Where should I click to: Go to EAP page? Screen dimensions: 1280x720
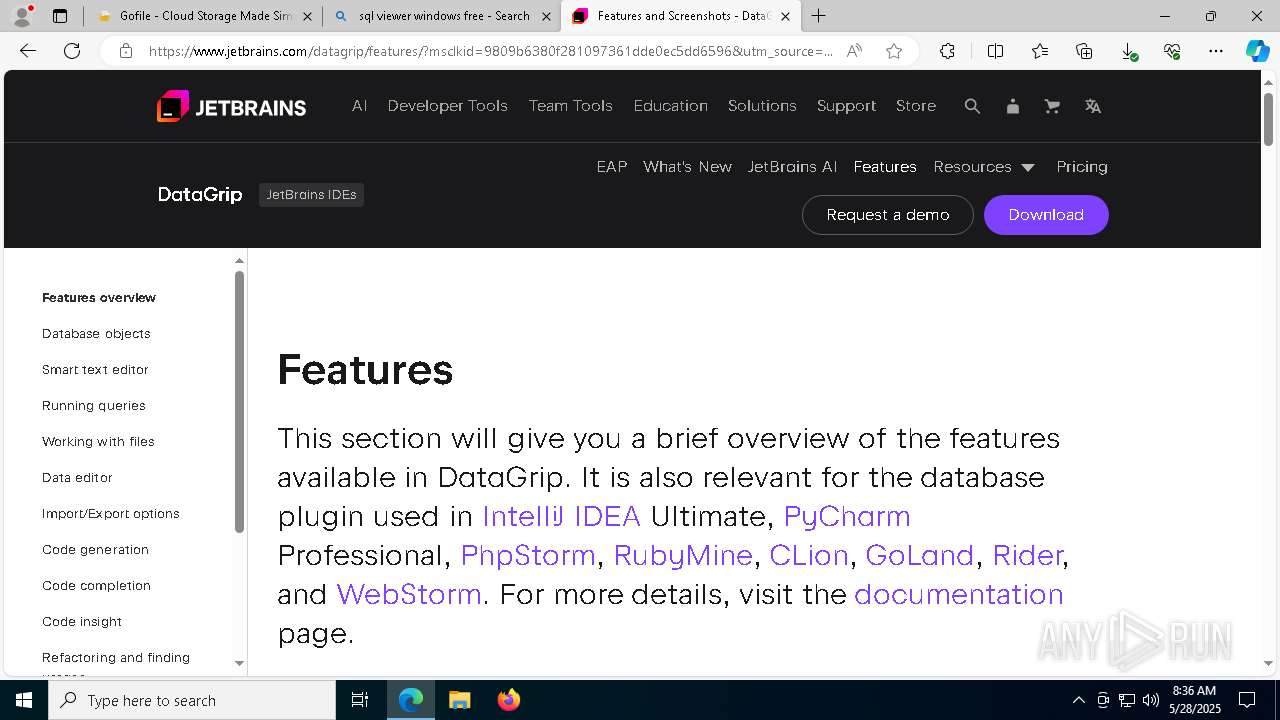[612, 167]
